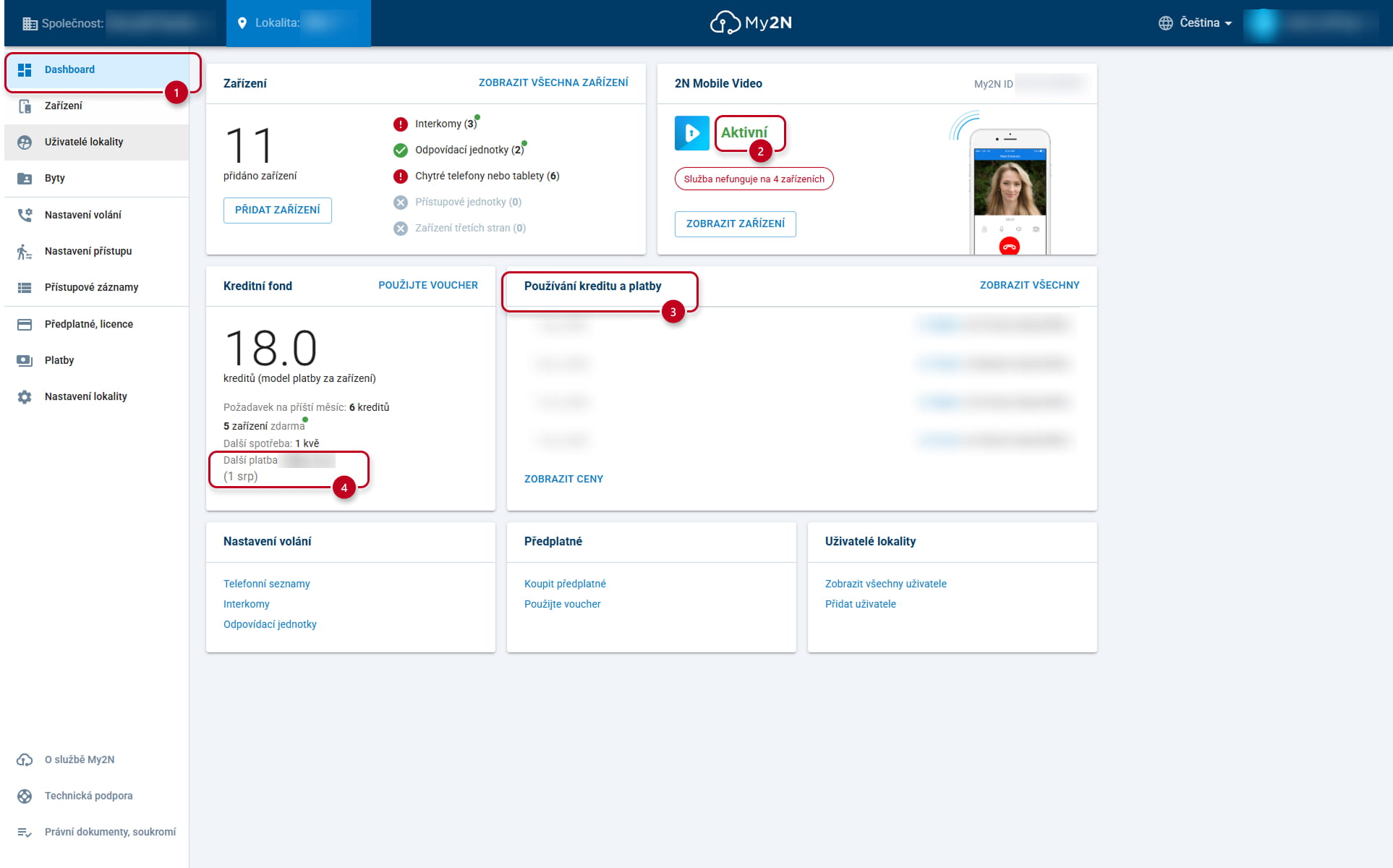Click the globe language icon
The height and width of the screenshot is (868, 1393).
pos(1165,23)
